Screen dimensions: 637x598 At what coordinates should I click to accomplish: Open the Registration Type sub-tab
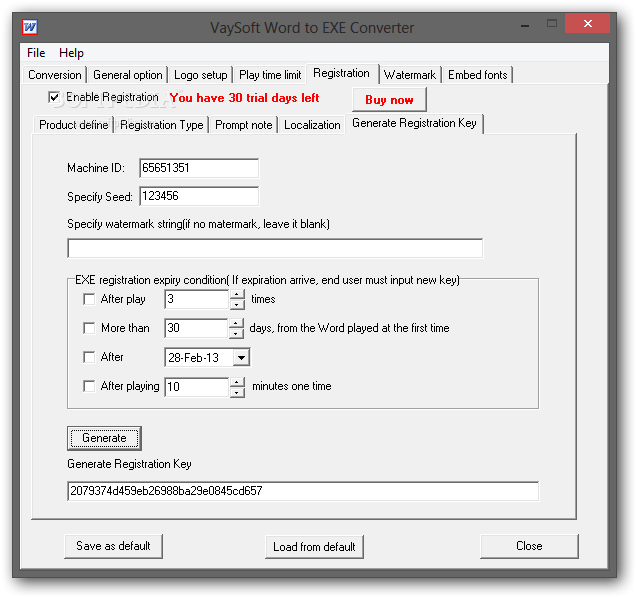(x=162, y=125)
